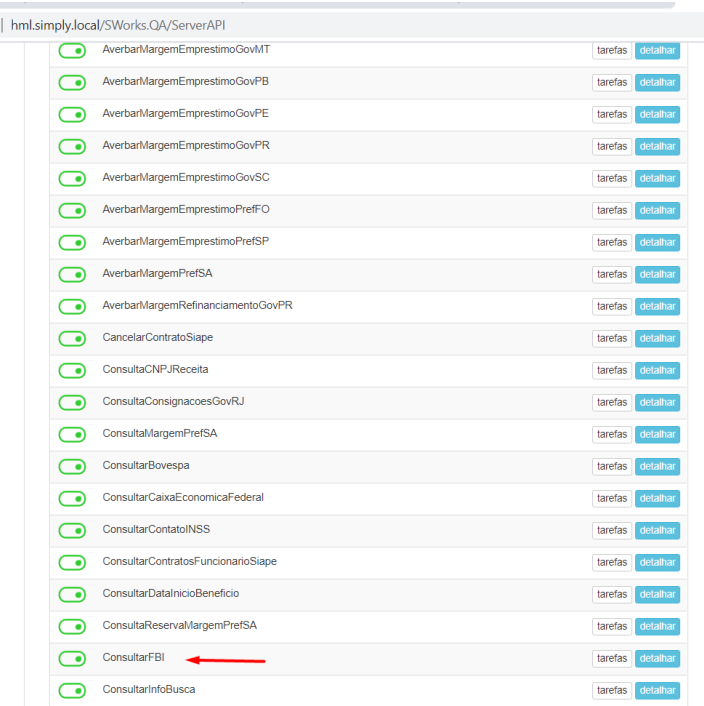Click detalhar for AverbarMargemEmprestimoPrefSP

(657, 242)
